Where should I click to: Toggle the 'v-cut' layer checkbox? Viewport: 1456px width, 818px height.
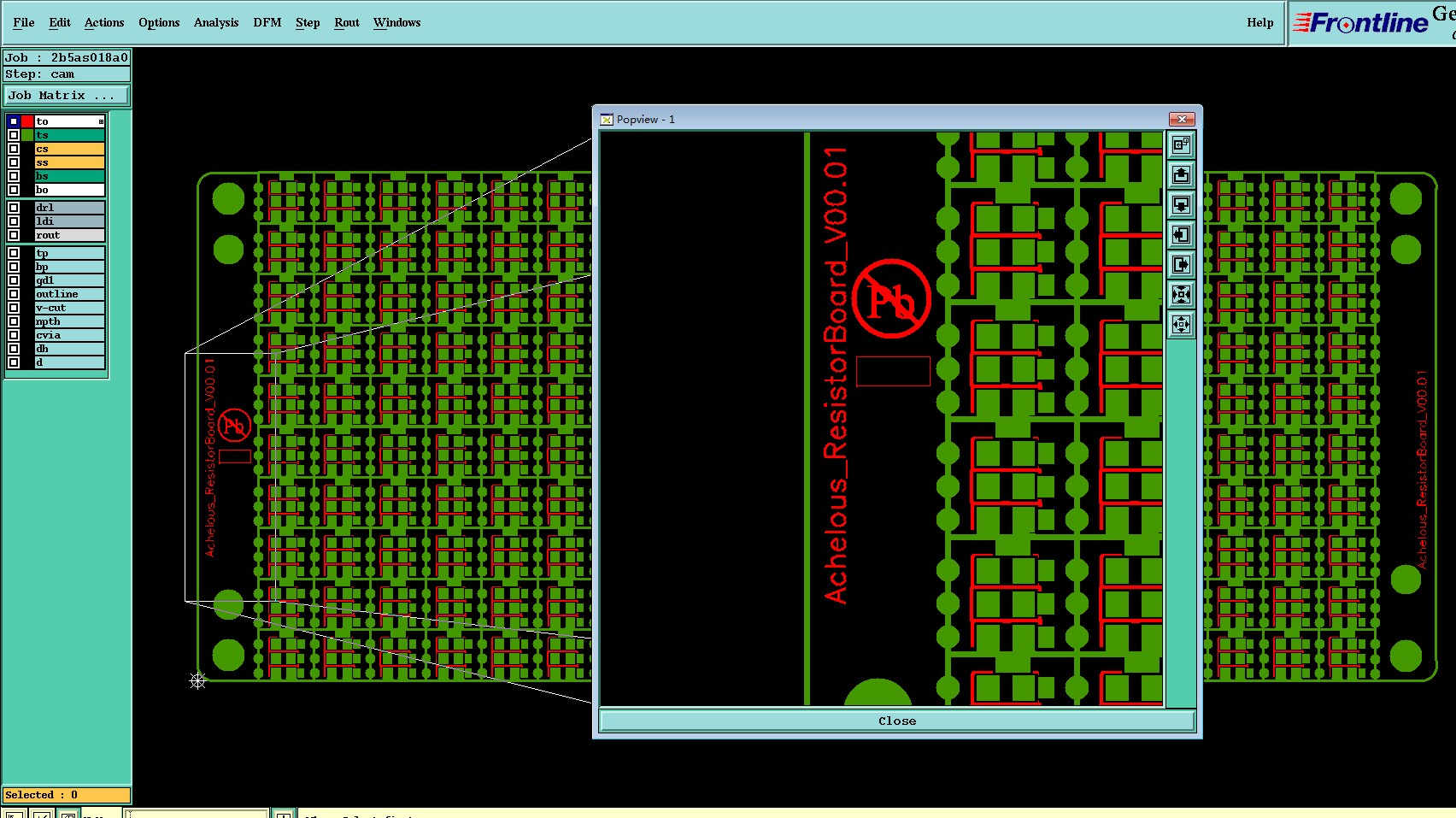14,308
